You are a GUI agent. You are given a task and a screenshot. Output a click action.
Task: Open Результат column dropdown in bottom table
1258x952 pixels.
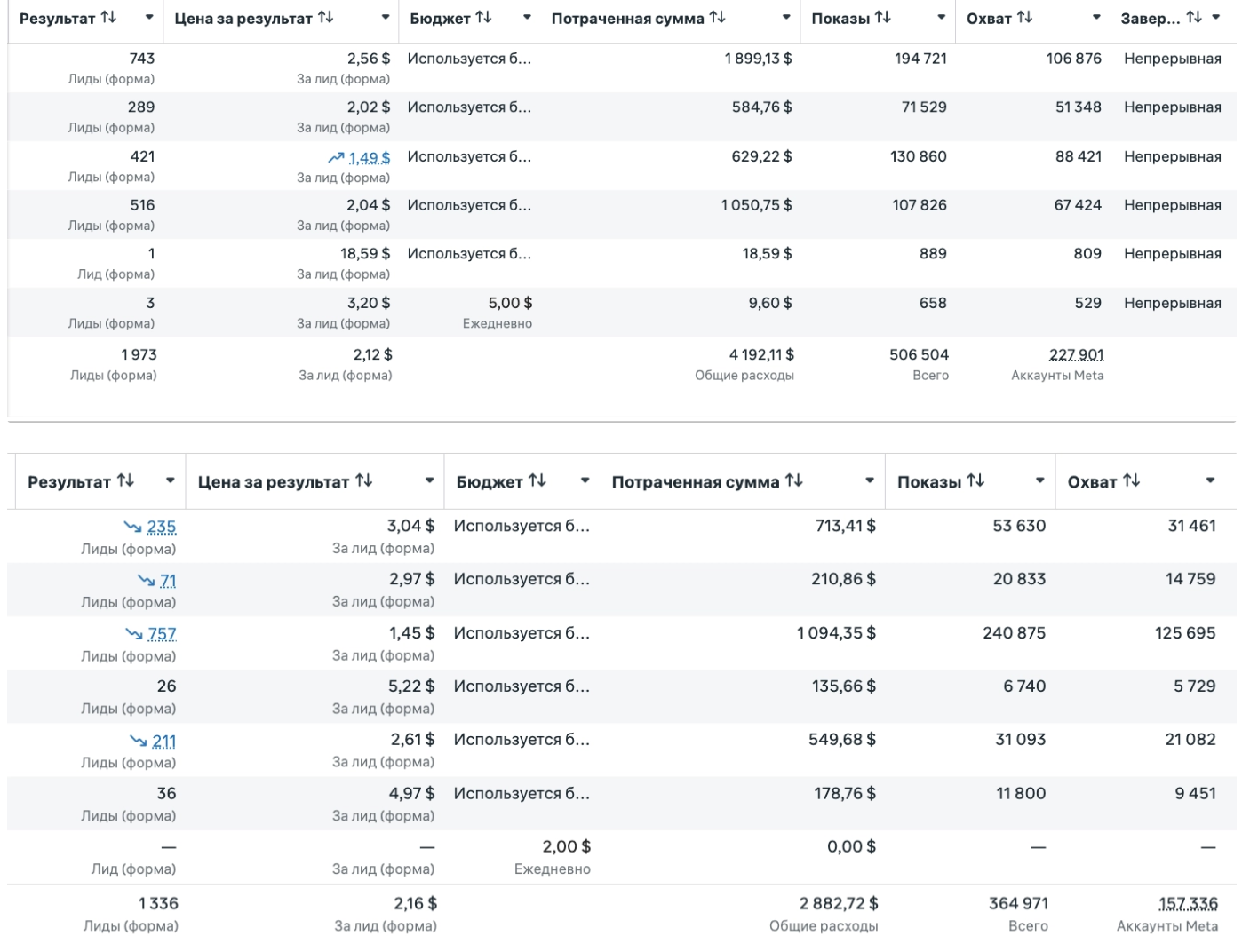(170, 481)
